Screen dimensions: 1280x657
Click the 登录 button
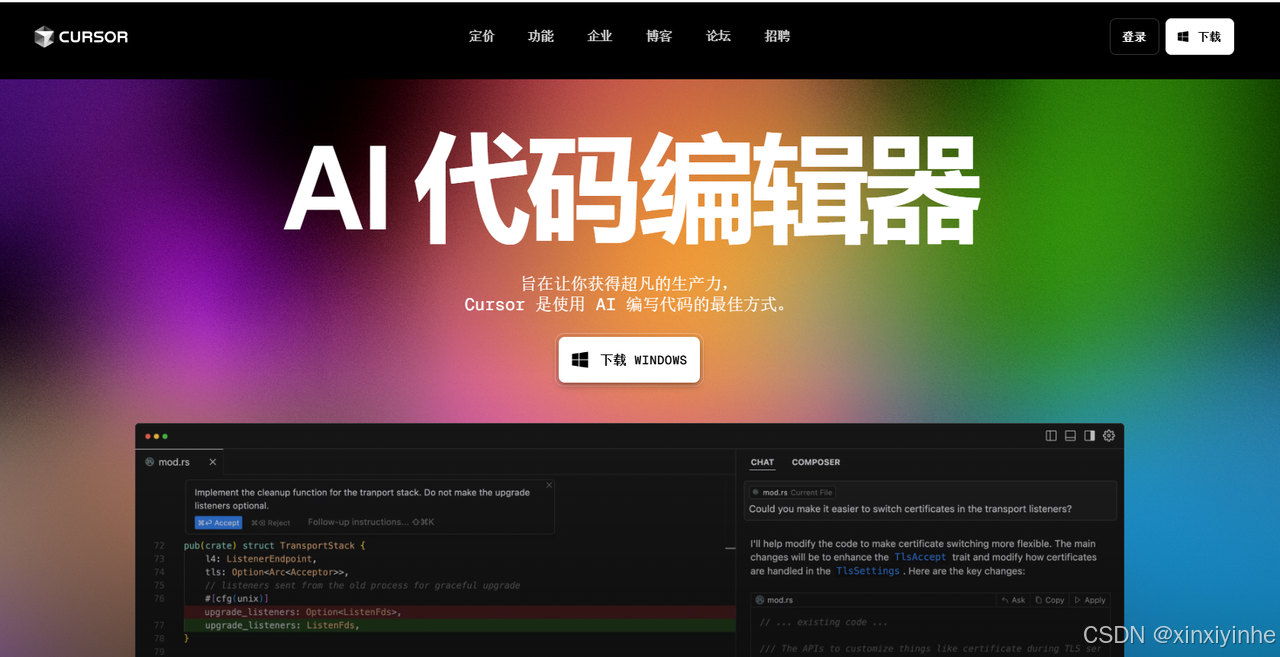1134,36
